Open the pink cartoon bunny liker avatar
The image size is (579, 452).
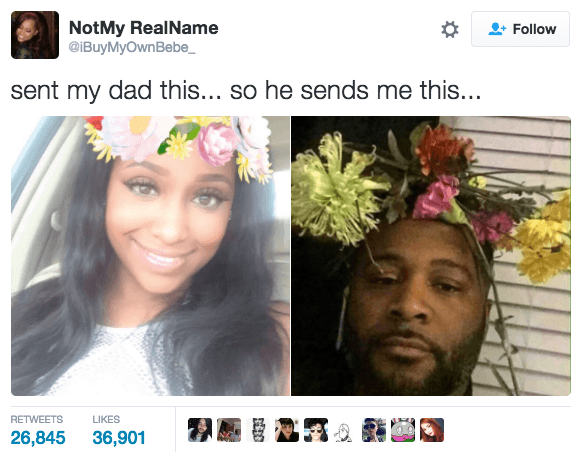(403, 430)
